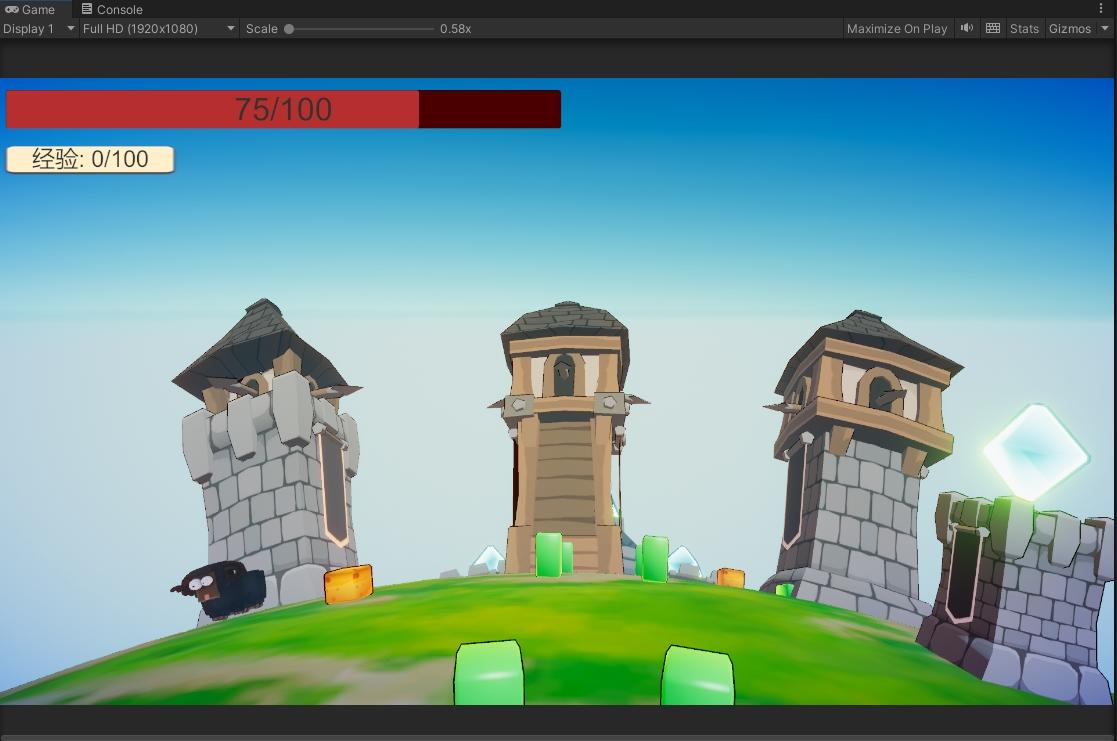Click the keyboard shortcuts icon in toolbar
The width and height of the screenshot is (1117, 741).
pos(992,28)
